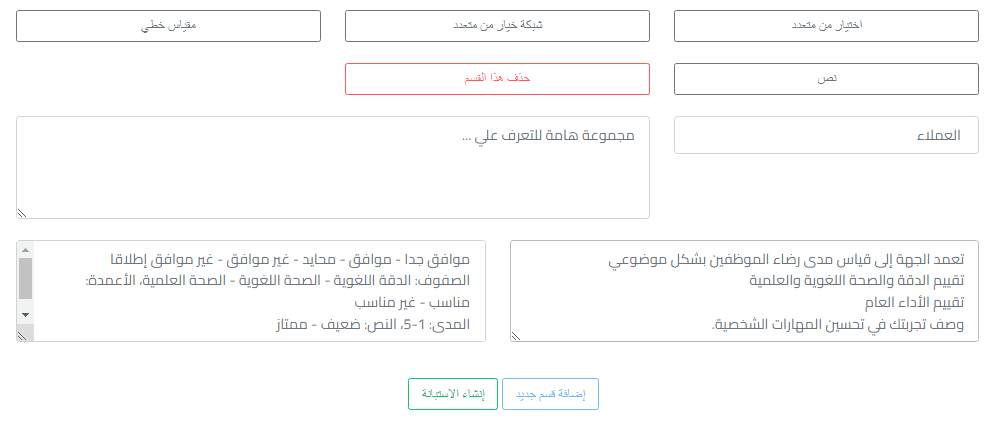Click the options textarea scrollbar up arrow
The image size is (992, 436).
tap(25, 249)
